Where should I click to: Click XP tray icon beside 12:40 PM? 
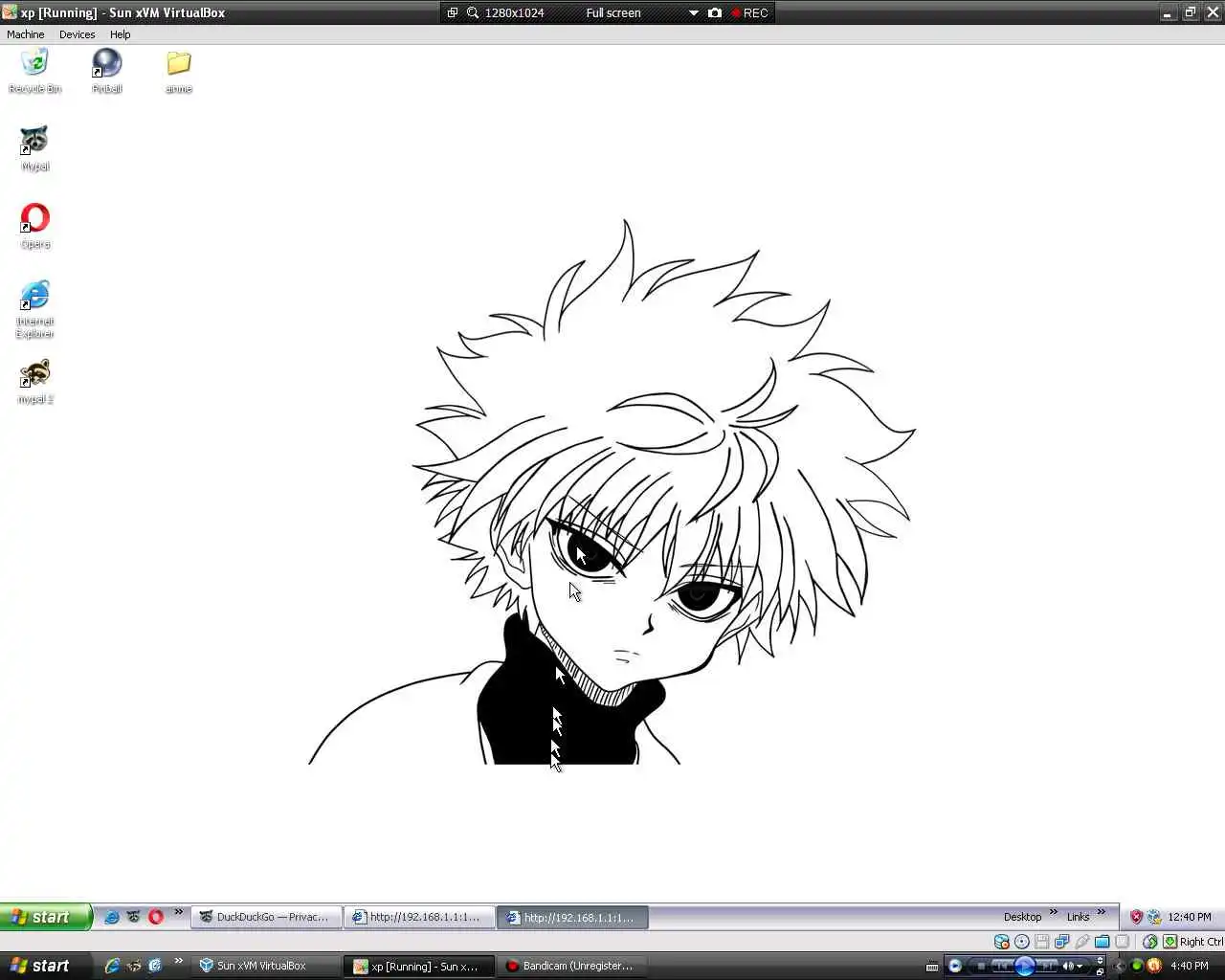click(x=1154, y=917)
